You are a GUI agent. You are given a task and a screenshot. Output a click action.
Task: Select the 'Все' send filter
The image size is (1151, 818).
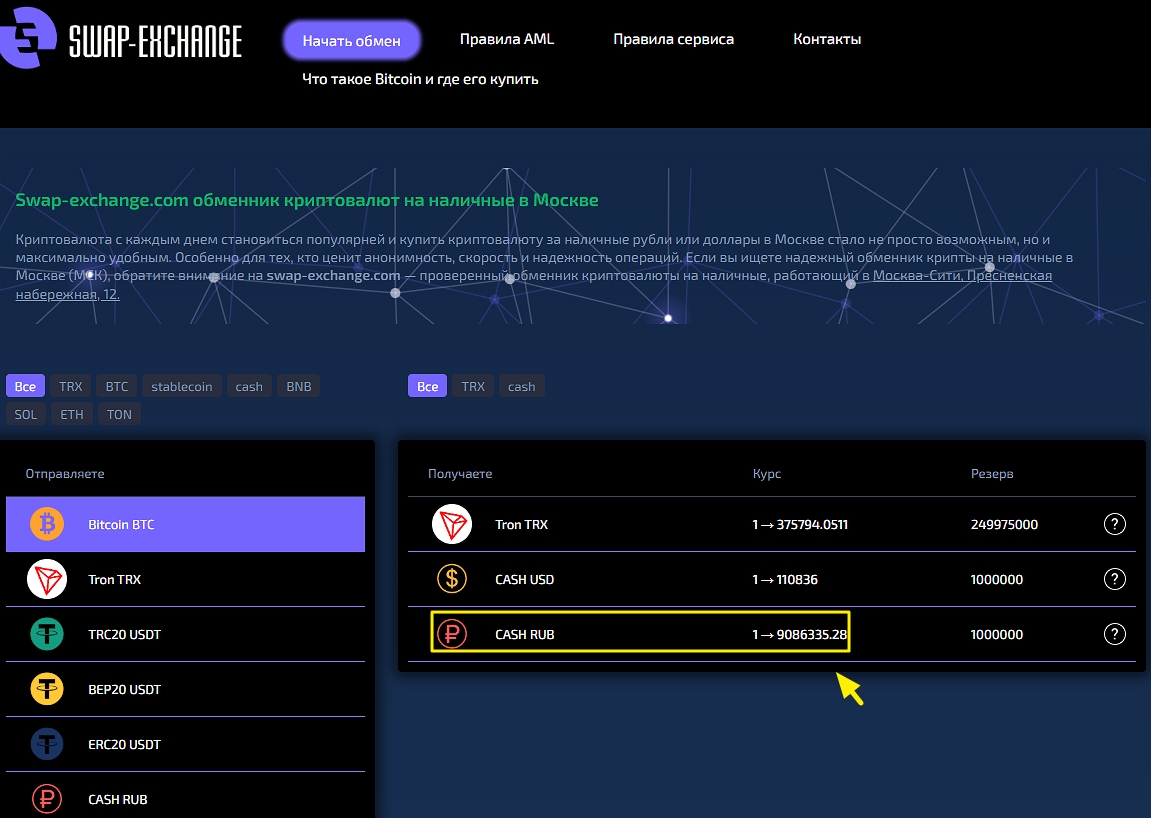coord(26,386)
